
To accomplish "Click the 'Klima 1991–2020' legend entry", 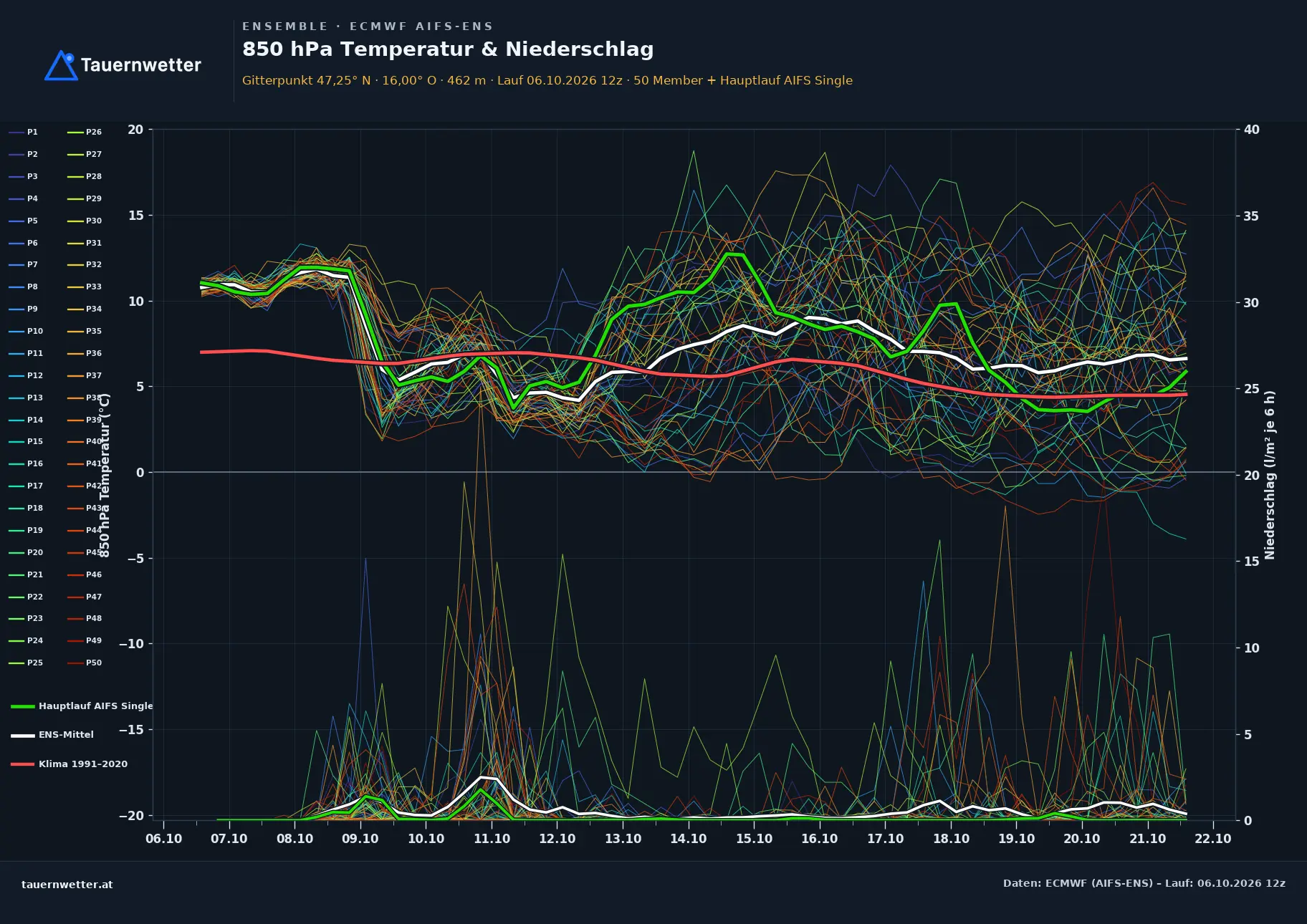I will point(70,764).
